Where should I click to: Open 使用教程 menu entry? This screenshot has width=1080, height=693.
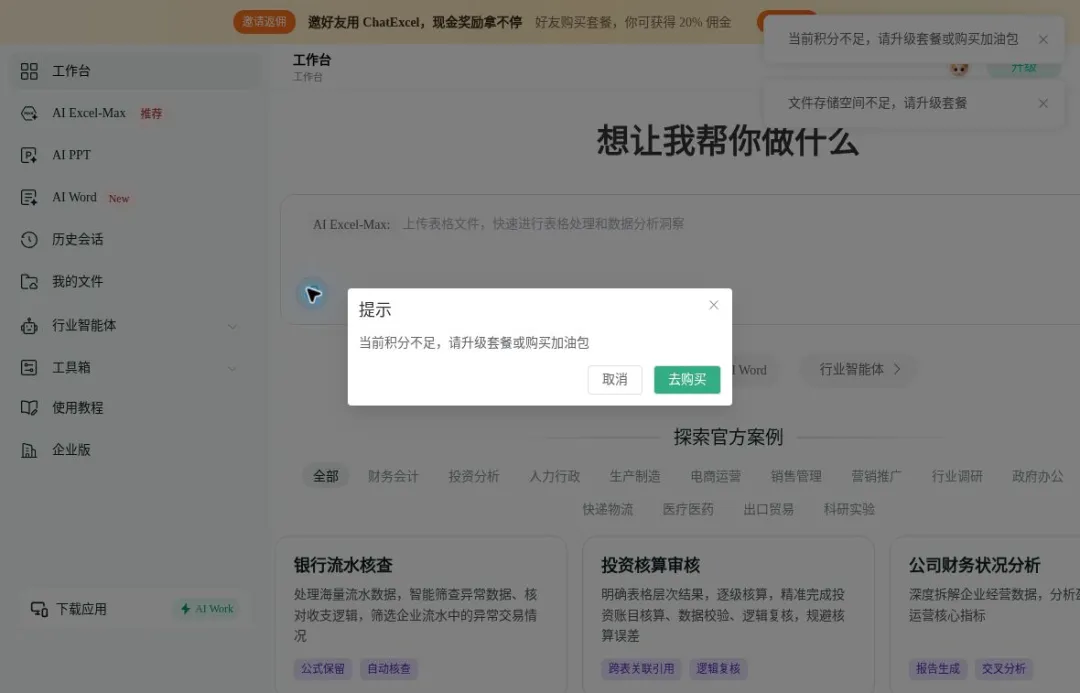(x=78, y=408)
